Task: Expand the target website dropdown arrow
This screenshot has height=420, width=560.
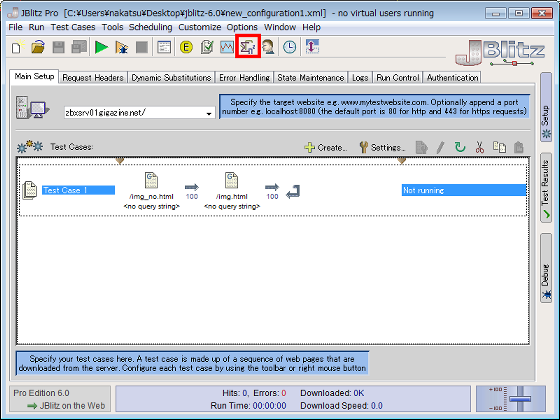Action: tap(209, 113)
